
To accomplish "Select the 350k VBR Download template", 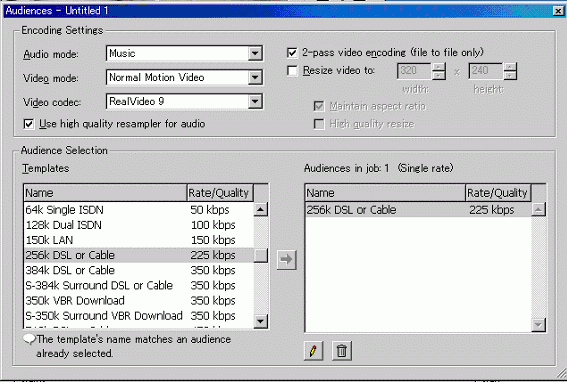I will (x=139, y=301).
